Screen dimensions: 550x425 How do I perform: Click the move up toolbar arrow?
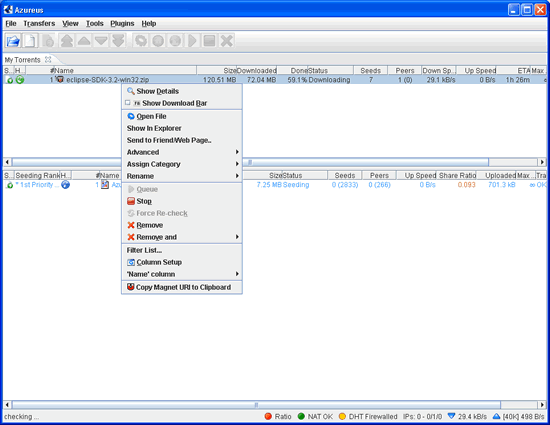coord(84,41)
